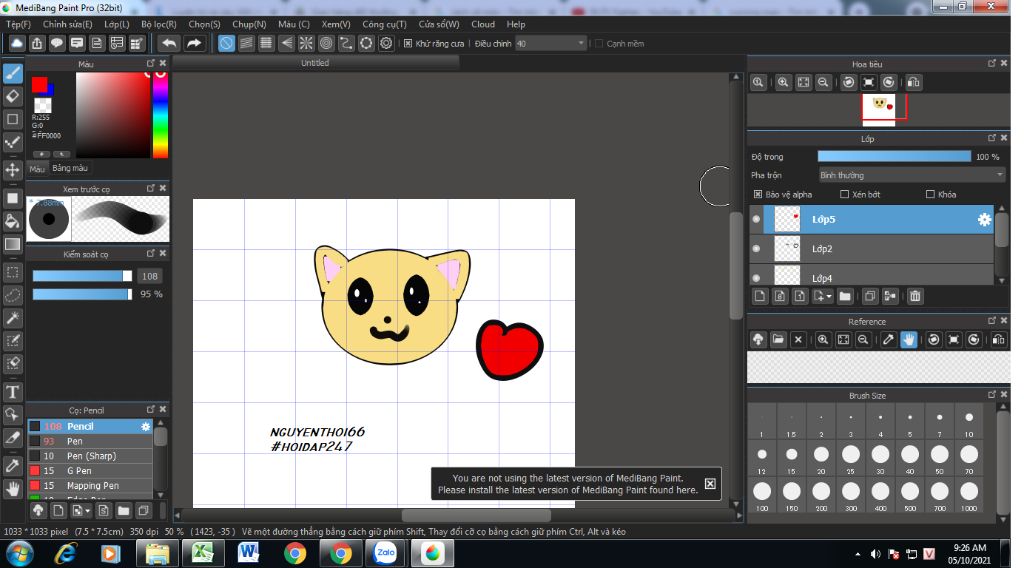The image size is (1024, 568).
Task: Dismiss the update notification
Action: [710, 484]
